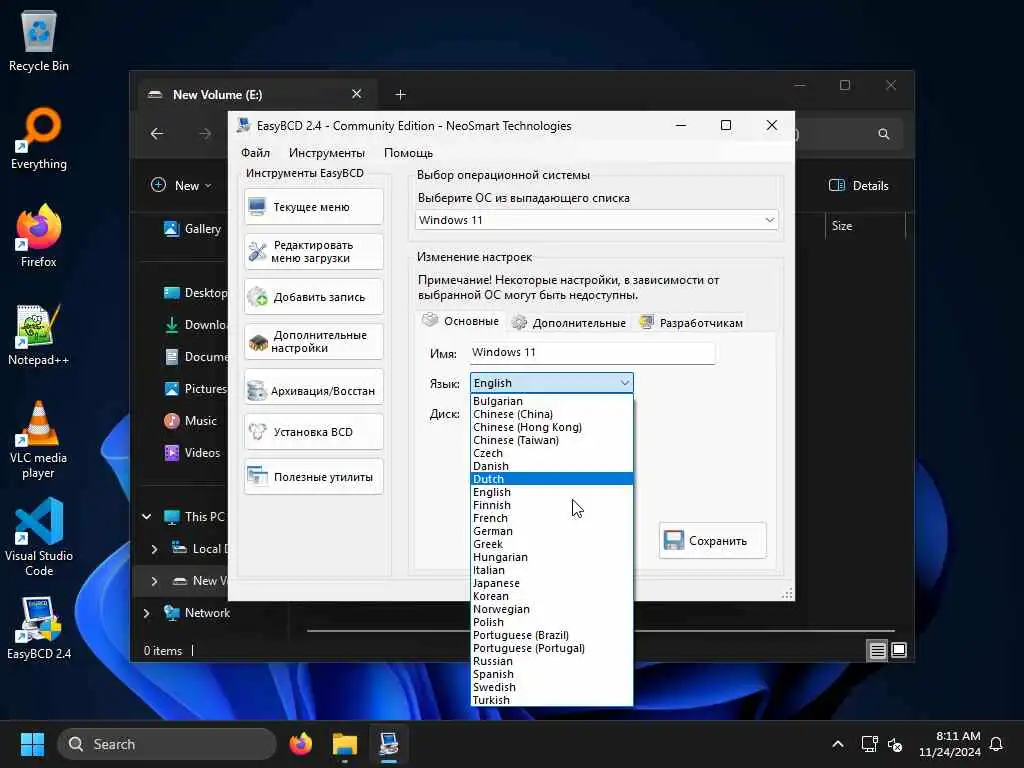The height and width of the screenshot is (768, 1024).
Task: Switch to the Дополнительные tab
Action: [x=569, y=323]
